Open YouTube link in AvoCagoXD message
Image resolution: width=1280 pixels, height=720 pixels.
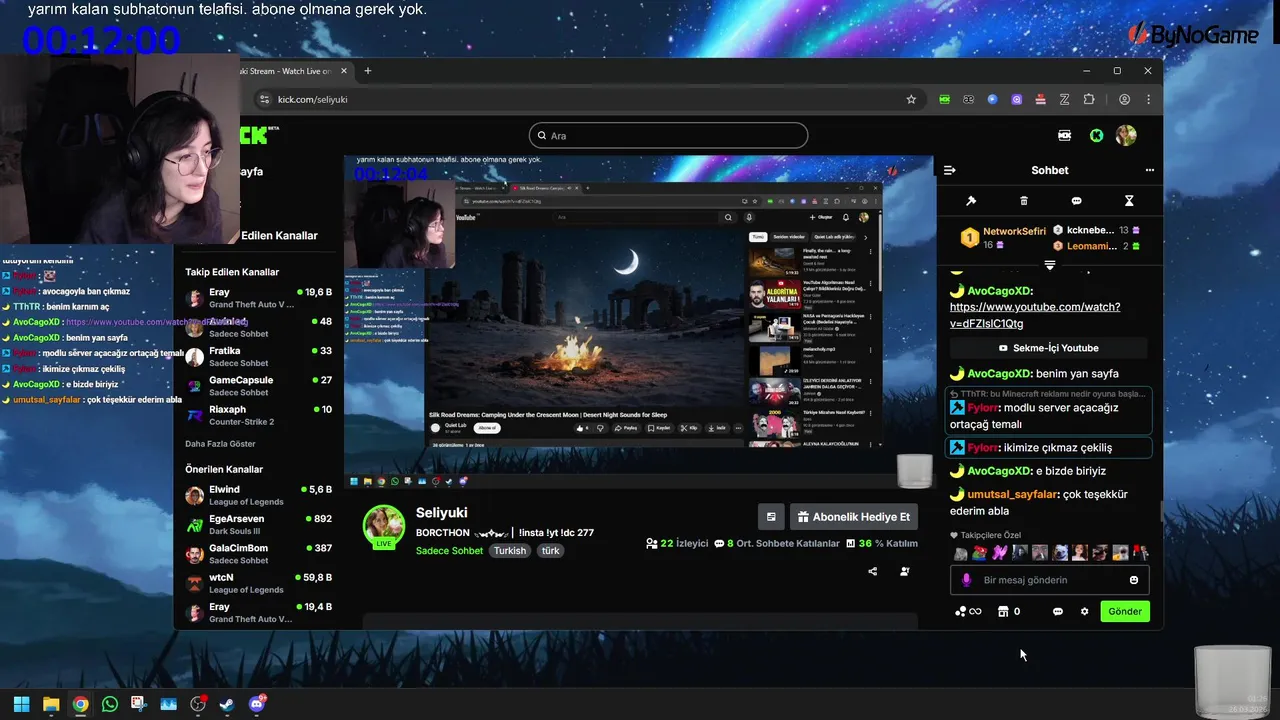click(1035, 315)
